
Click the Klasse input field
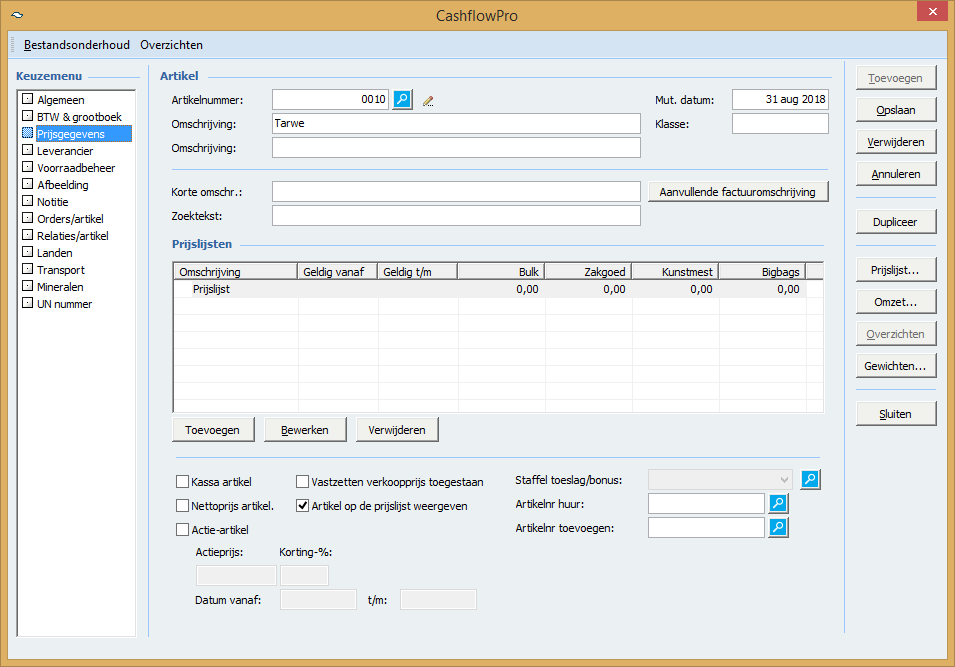pyautogui.click(x=780, y=124)
